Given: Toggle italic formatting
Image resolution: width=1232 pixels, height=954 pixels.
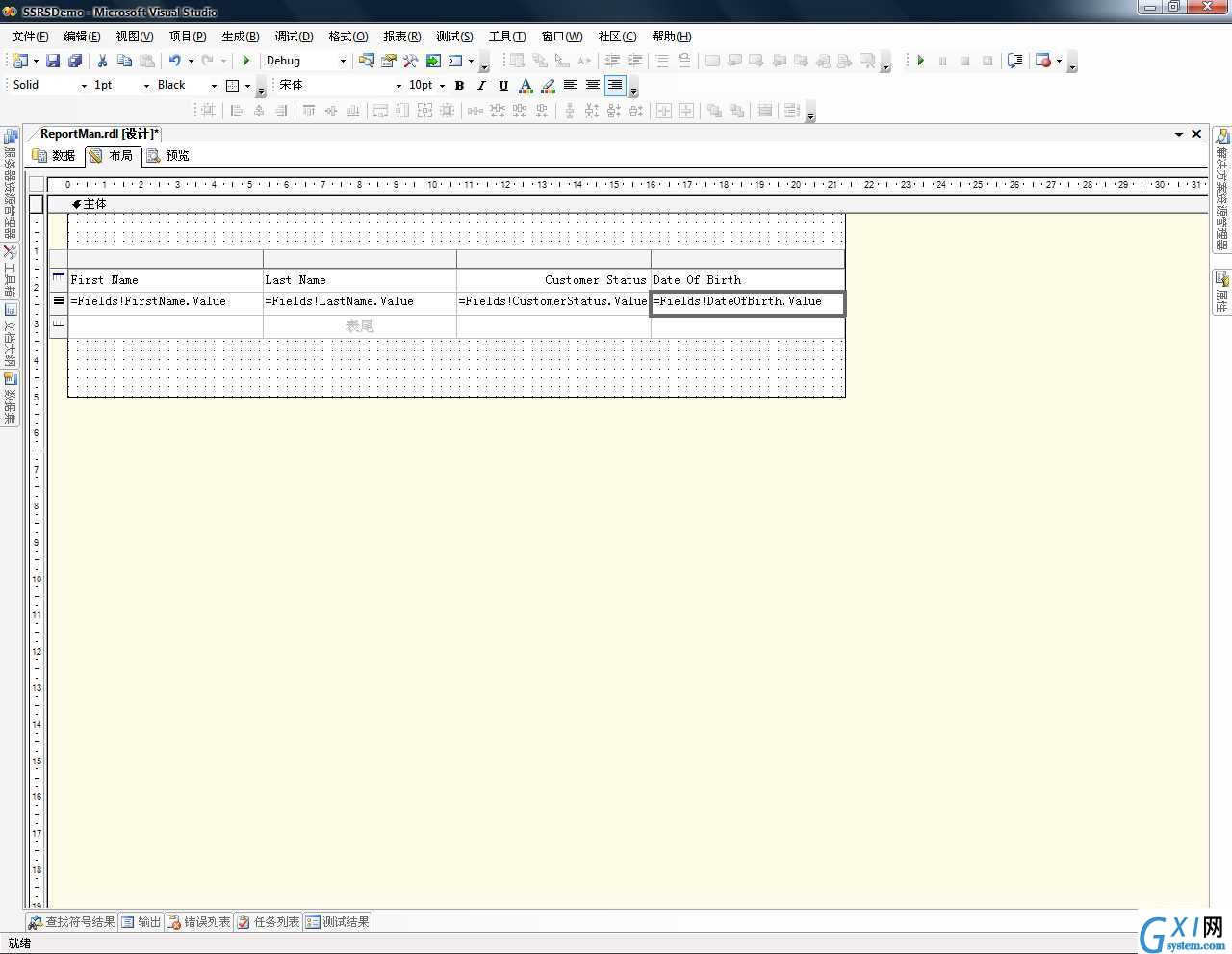Looking at the screenshot, I should pos(481,86).
